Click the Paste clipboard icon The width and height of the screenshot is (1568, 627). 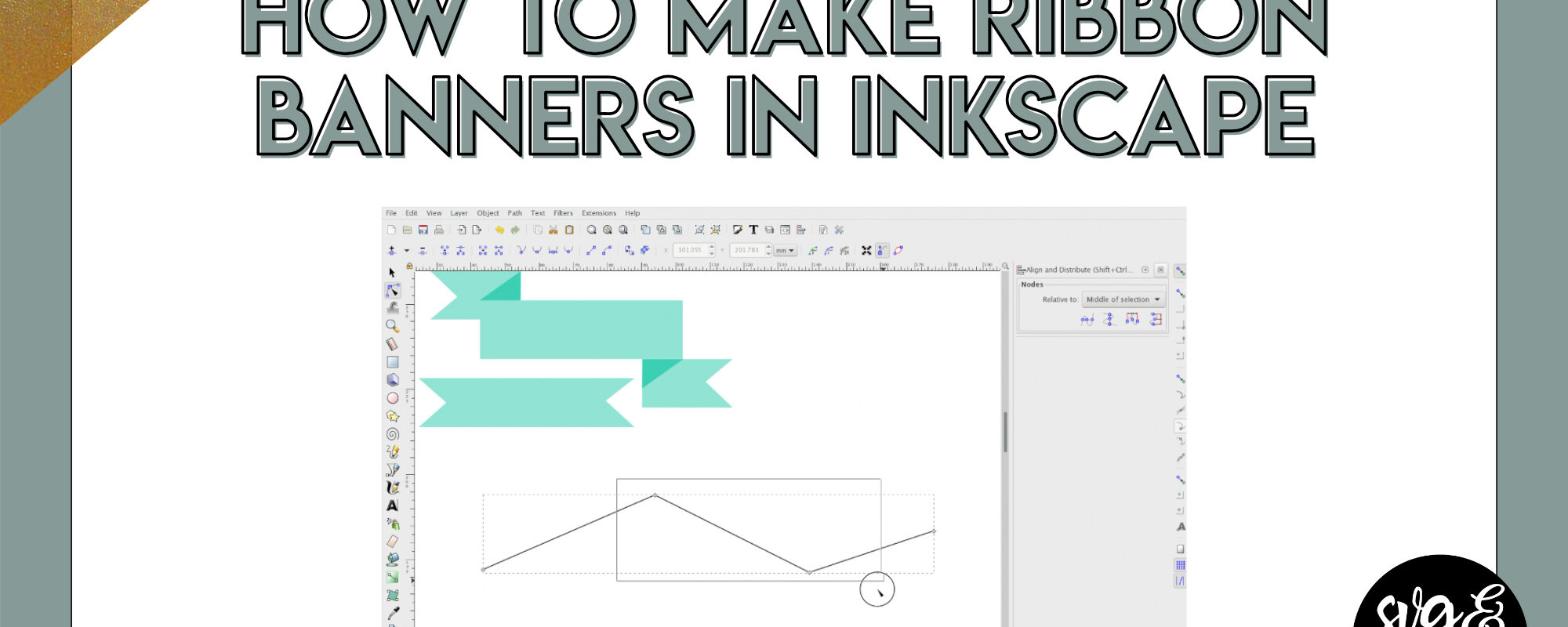tap(569, 230)
